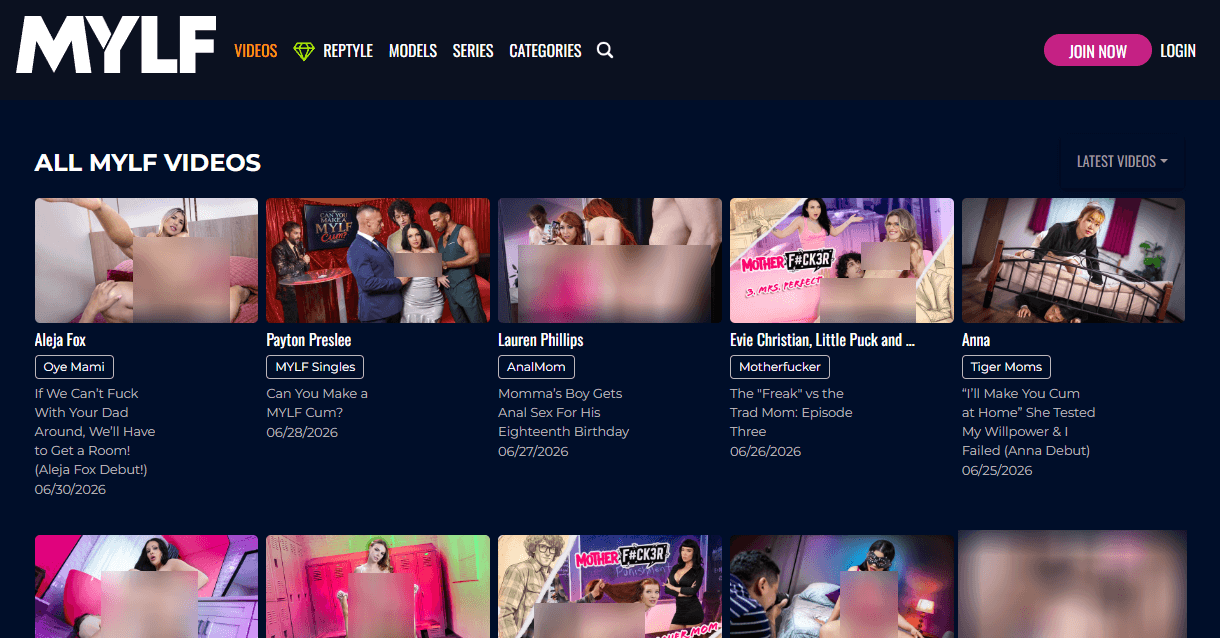Click the Evie Christian, Little Puck names link
The width and height of the screenshot is (1220, 638).
(x=823, y=340)
